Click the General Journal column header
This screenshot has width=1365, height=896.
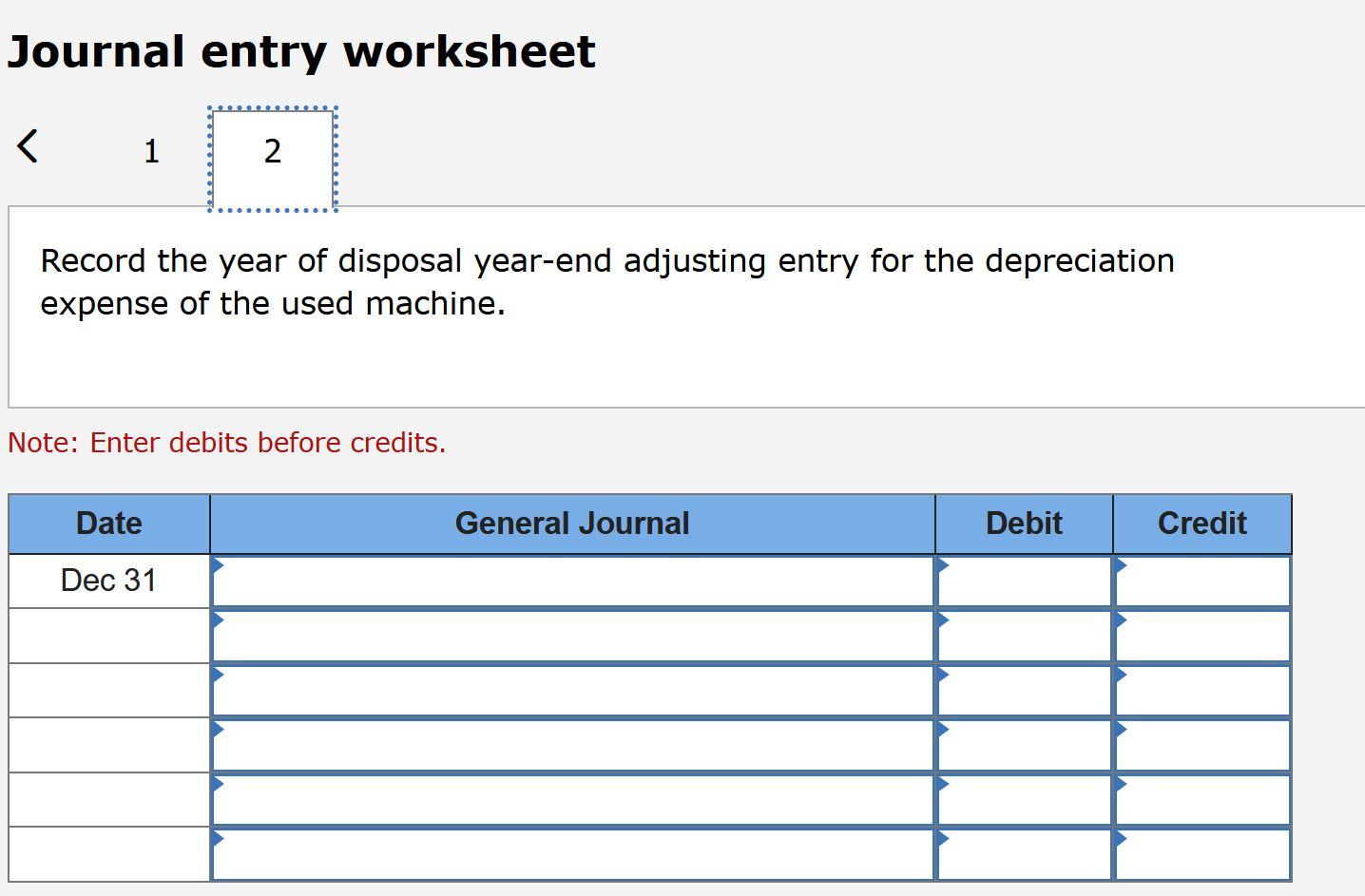pos(572,524)
